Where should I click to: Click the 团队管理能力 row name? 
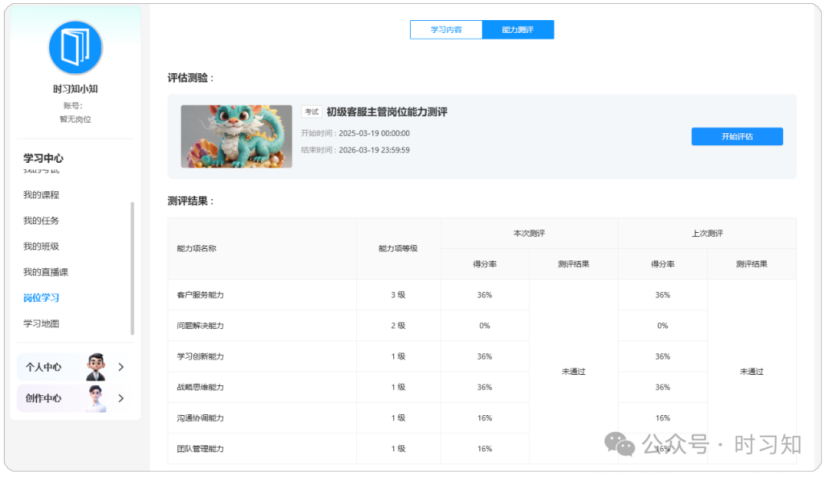tap(200, 448)
